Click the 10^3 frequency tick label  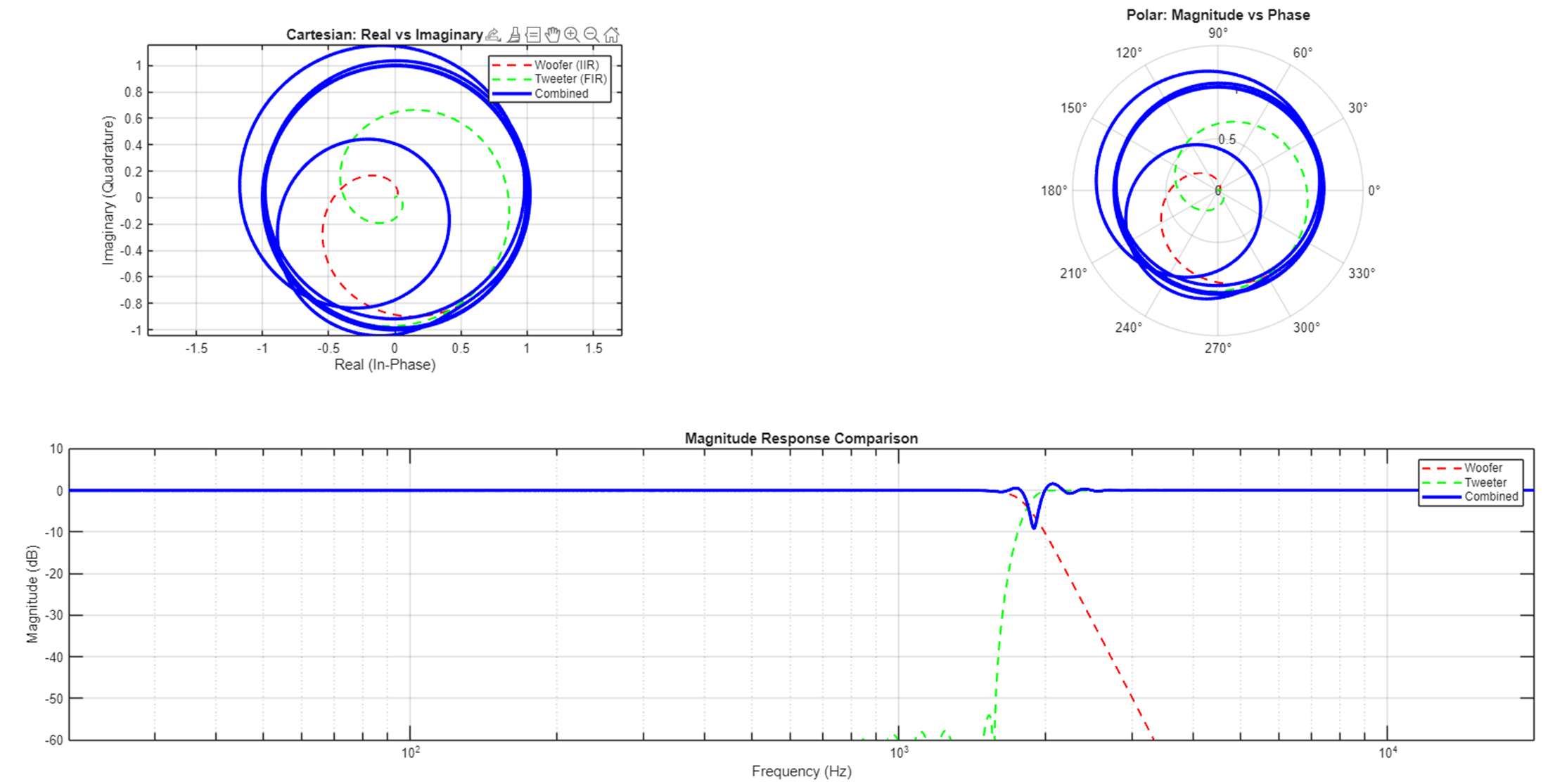coord(899,752)
